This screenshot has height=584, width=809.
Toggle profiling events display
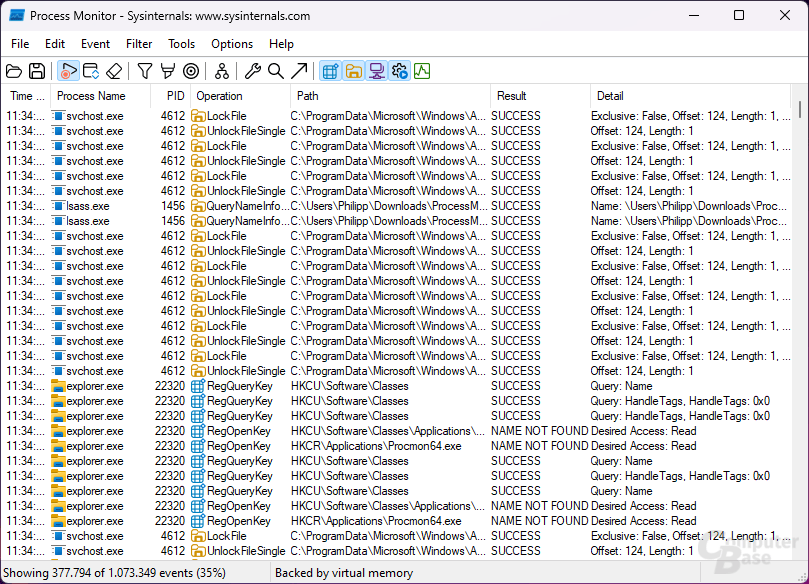pos(422,71)
